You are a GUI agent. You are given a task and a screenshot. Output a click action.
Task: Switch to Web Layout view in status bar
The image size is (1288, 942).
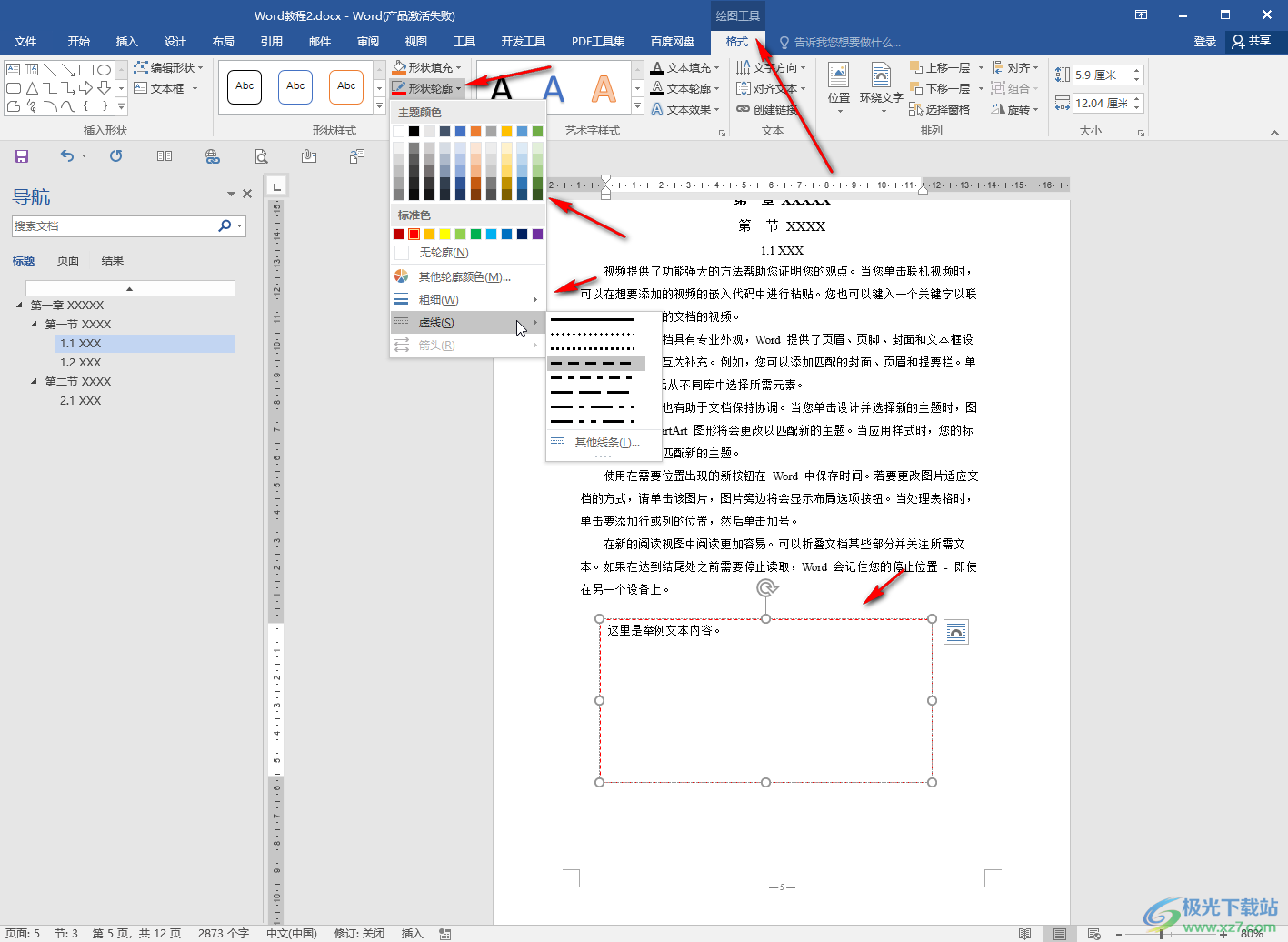(1094, 934)
